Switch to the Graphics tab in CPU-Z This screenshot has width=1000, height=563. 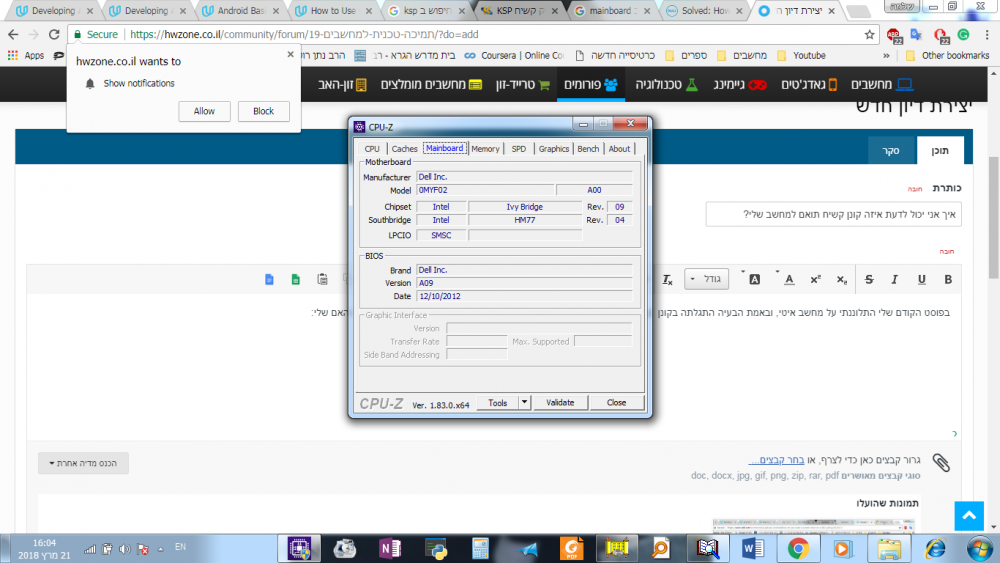pos(554,149)
